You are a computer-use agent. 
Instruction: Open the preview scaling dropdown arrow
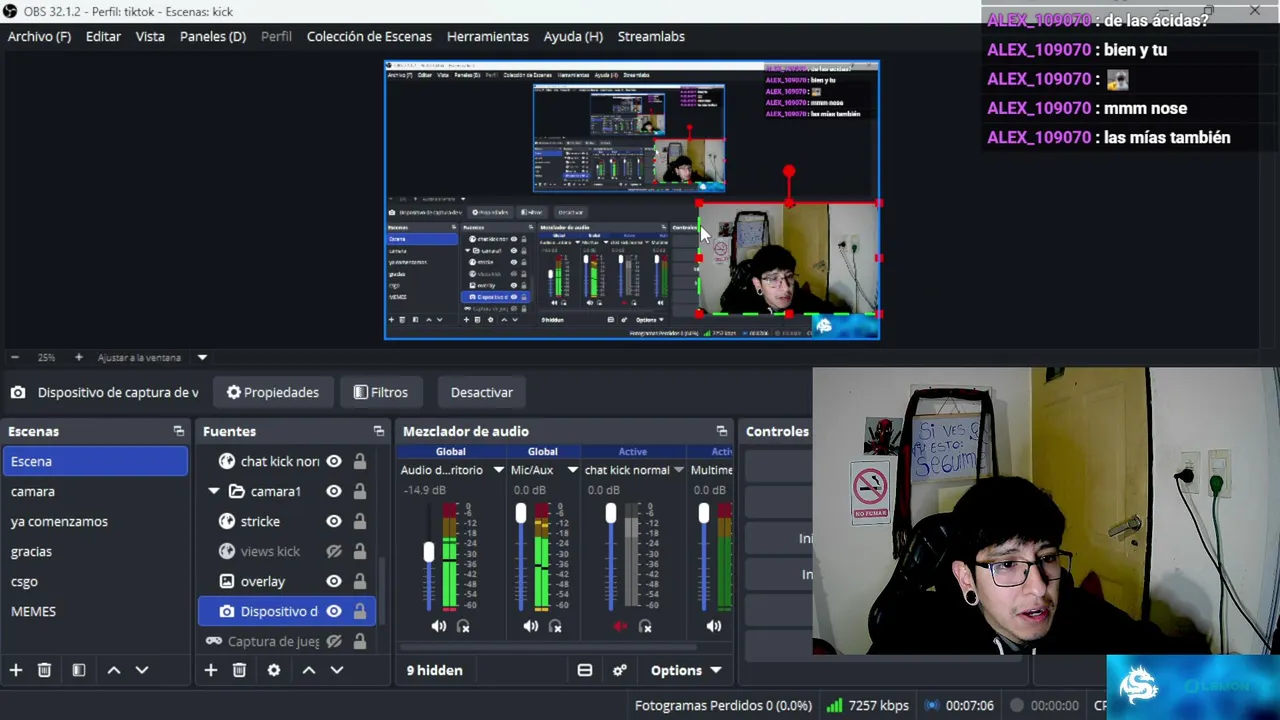[202, 357]
